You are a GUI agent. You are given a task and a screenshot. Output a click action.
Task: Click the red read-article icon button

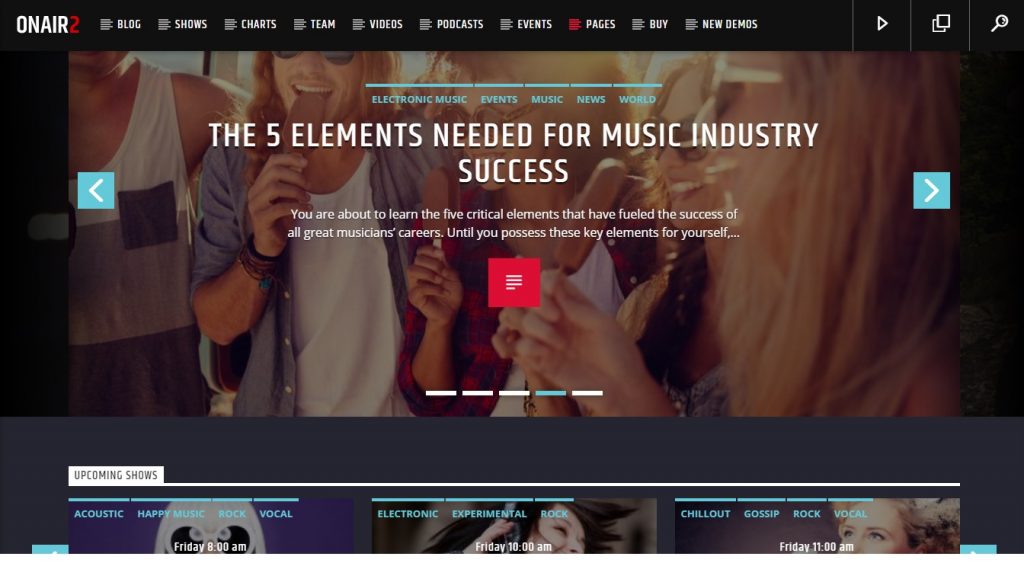point(514,283)
